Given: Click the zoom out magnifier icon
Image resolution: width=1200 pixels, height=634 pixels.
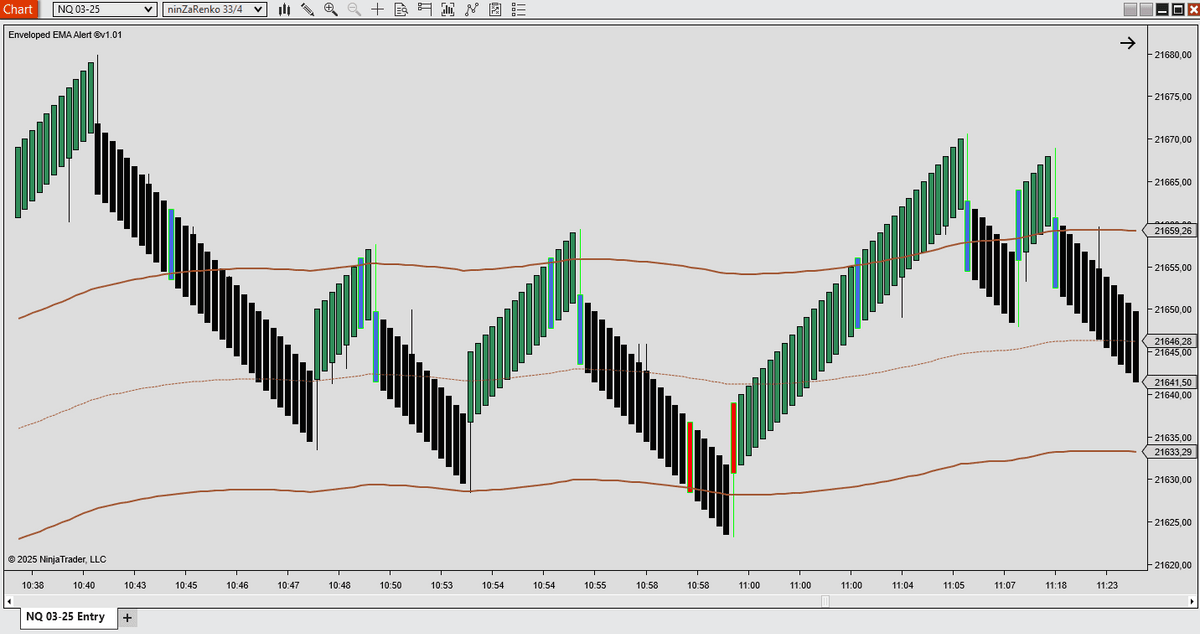Looking at the screenshot, I should [x=354, y=9].
